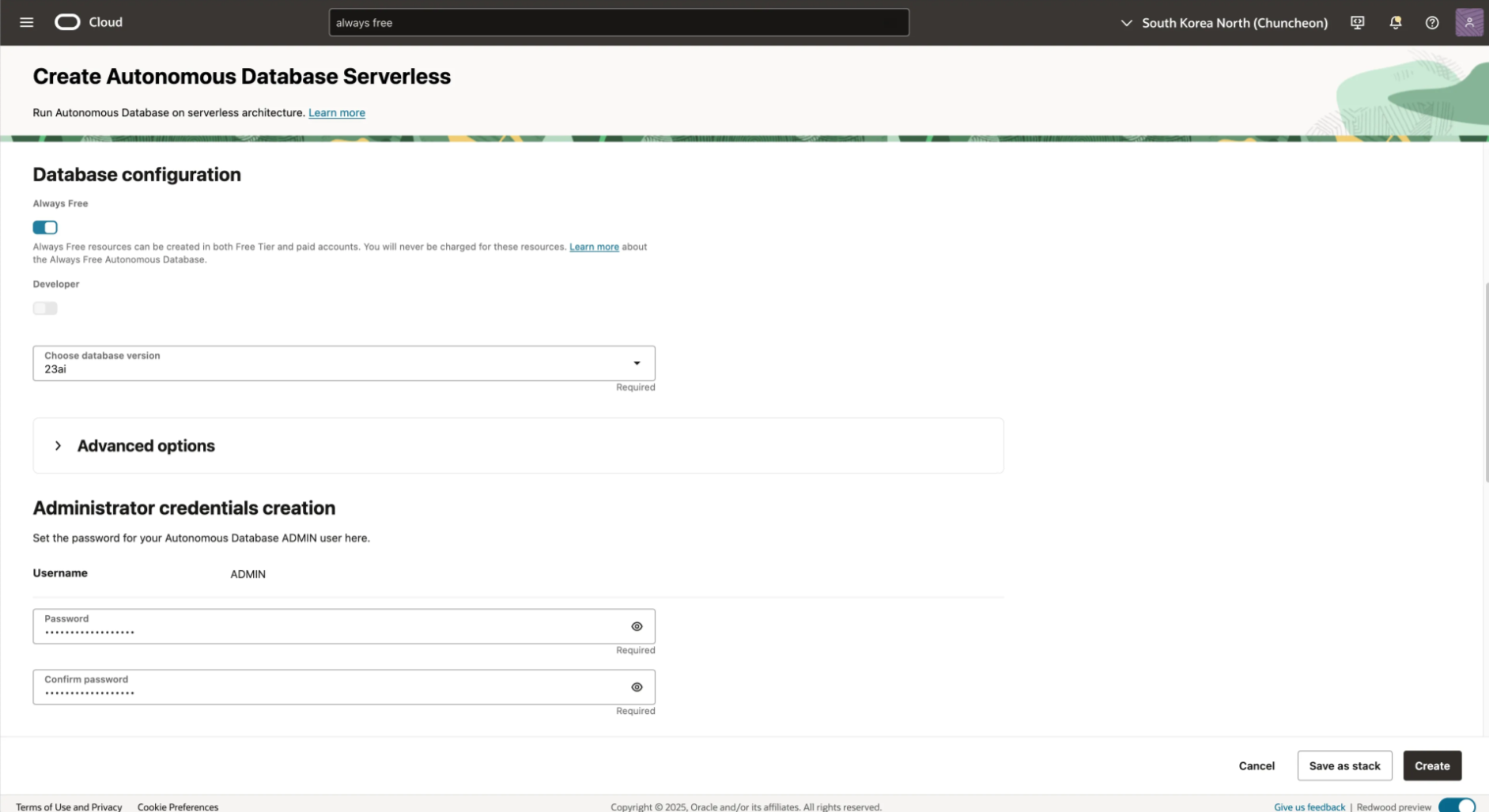Screen dimensions: 1489x812
Task: Open the notifications bell
Action: click(x=1395, y=23)
